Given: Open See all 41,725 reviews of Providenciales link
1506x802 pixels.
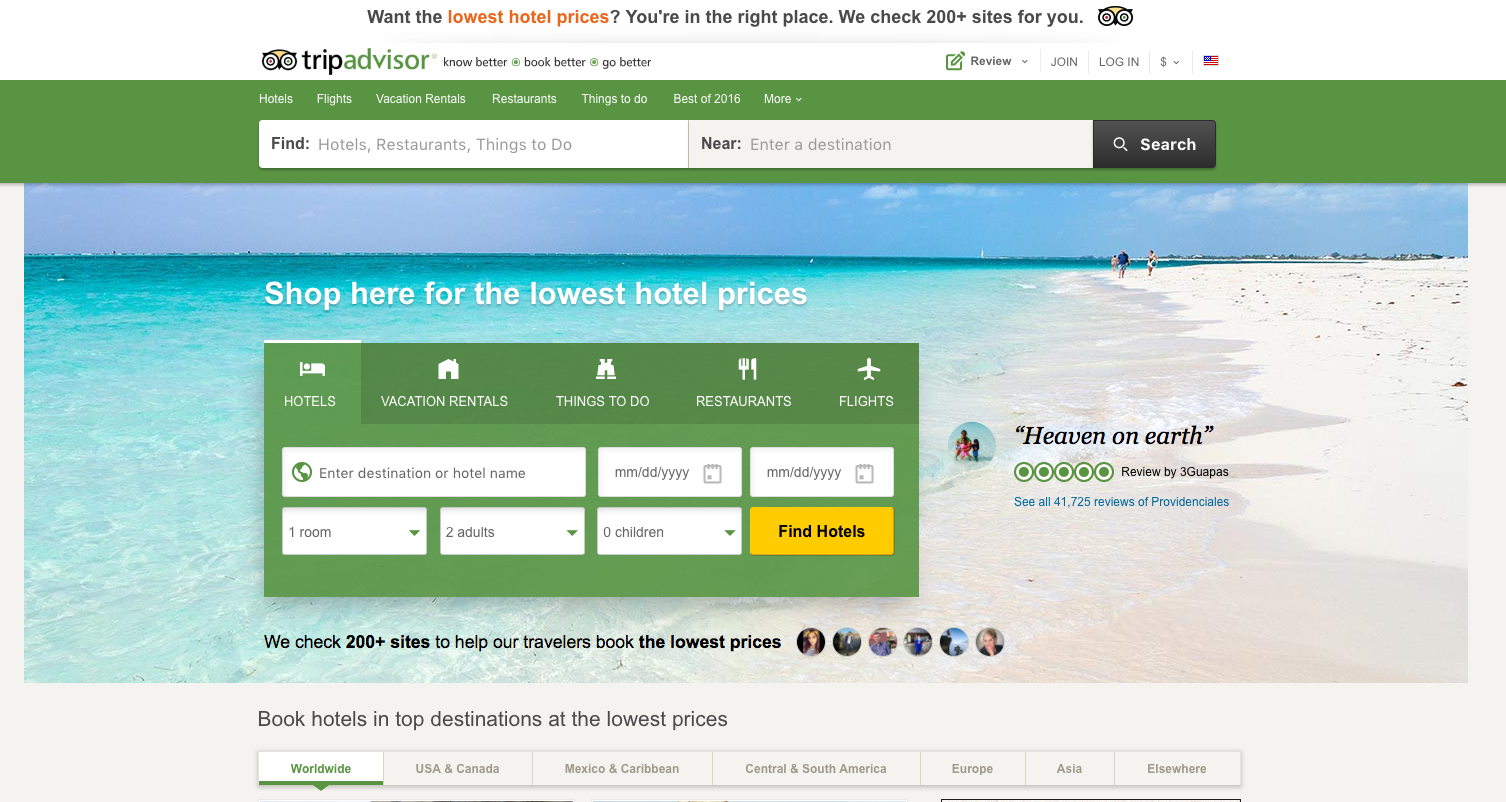Looking at the screenshot, I should coord(1121,502).
